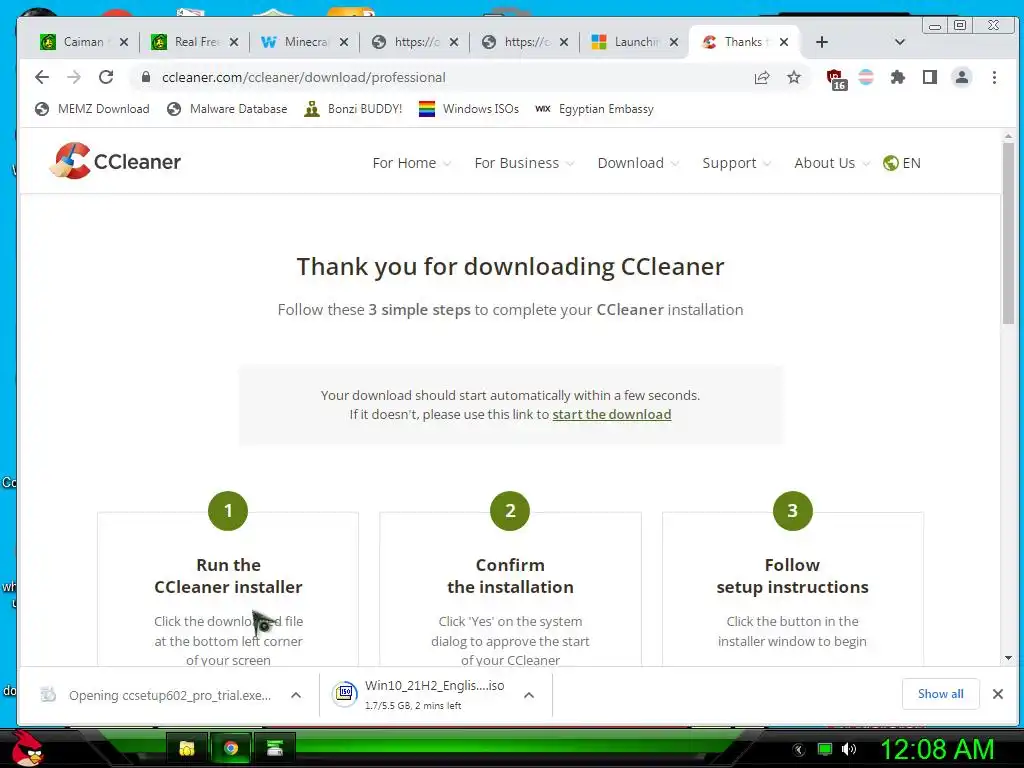Share this page icon in address bar
The image size is (1024, 768).
tap(761, 78)
